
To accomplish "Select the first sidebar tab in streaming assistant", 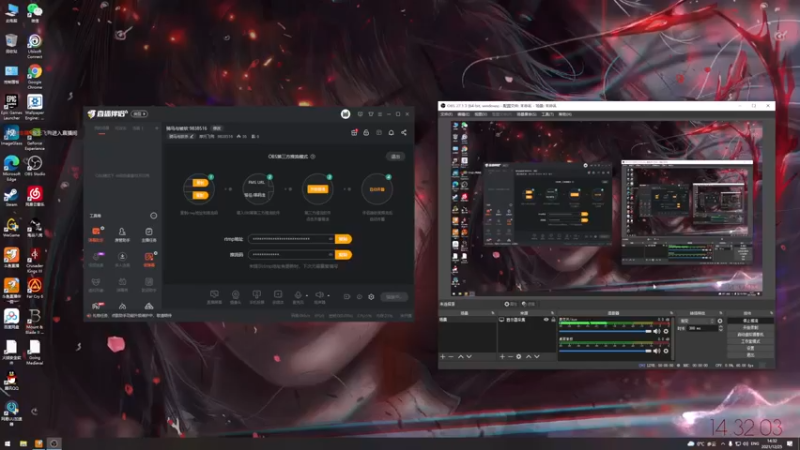I will point(102,129).
